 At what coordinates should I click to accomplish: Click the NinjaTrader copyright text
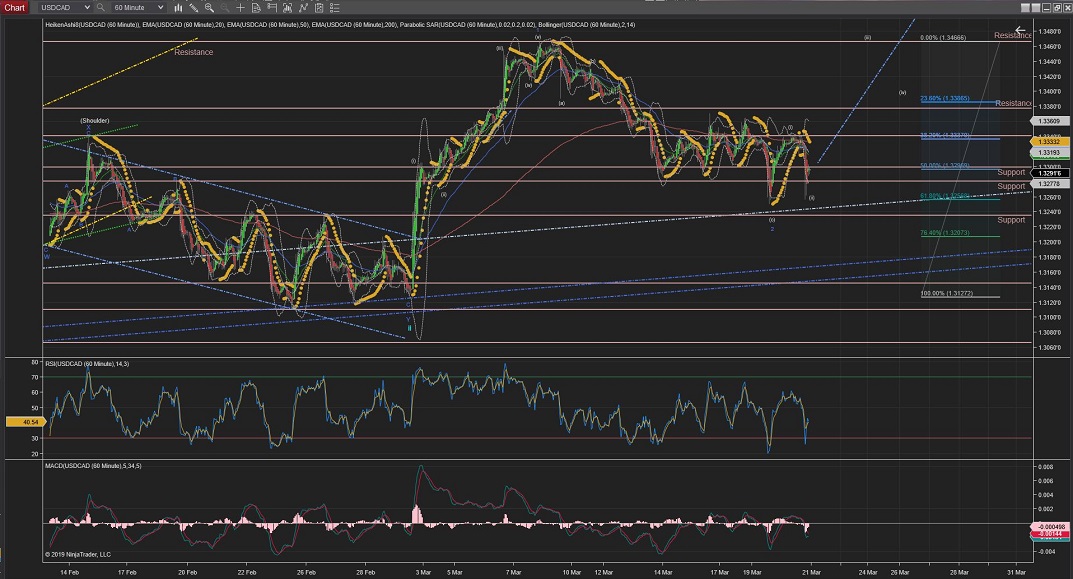tap(79, 552)
